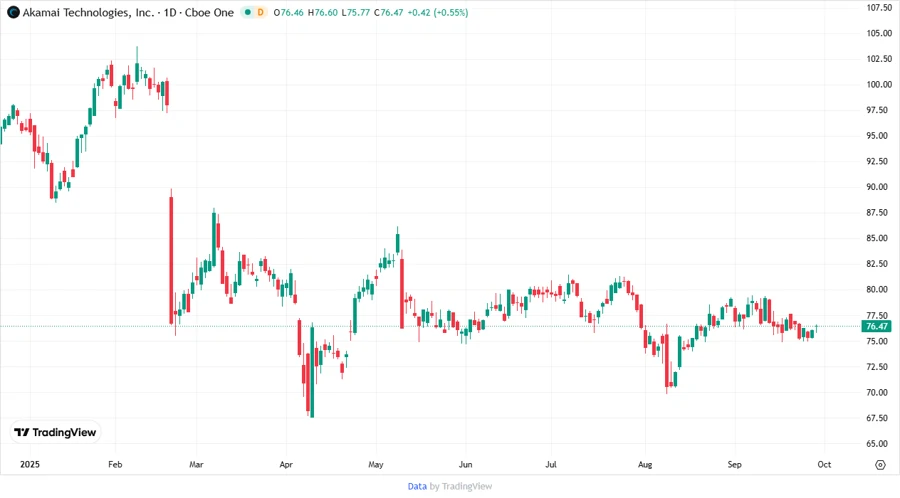This screenshot has width=900, height=498.
Task: Click the current price label 76.47
Action: pyautogui.click(x=876, y=326)
